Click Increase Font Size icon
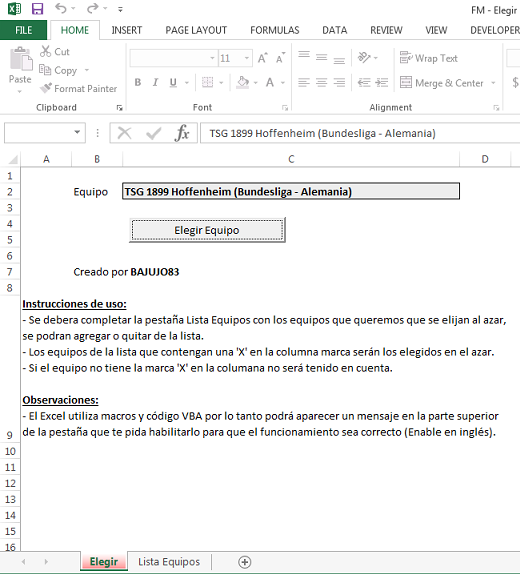 263,58
